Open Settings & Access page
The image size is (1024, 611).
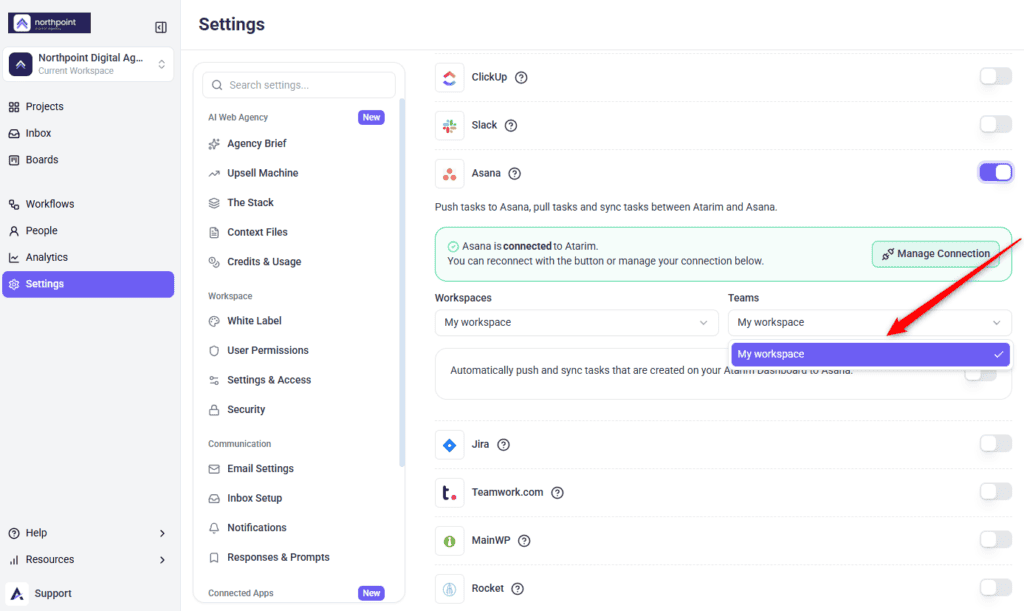(268, 380)
